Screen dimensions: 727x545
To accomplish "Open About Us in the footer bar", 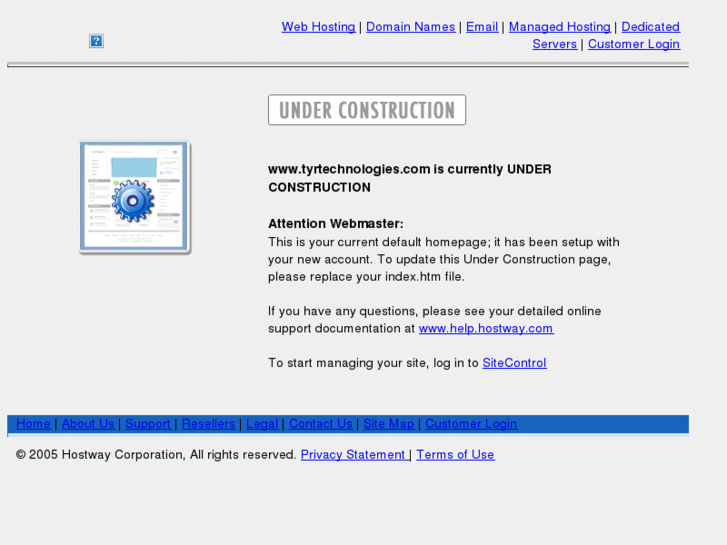I will coord(88,423).
